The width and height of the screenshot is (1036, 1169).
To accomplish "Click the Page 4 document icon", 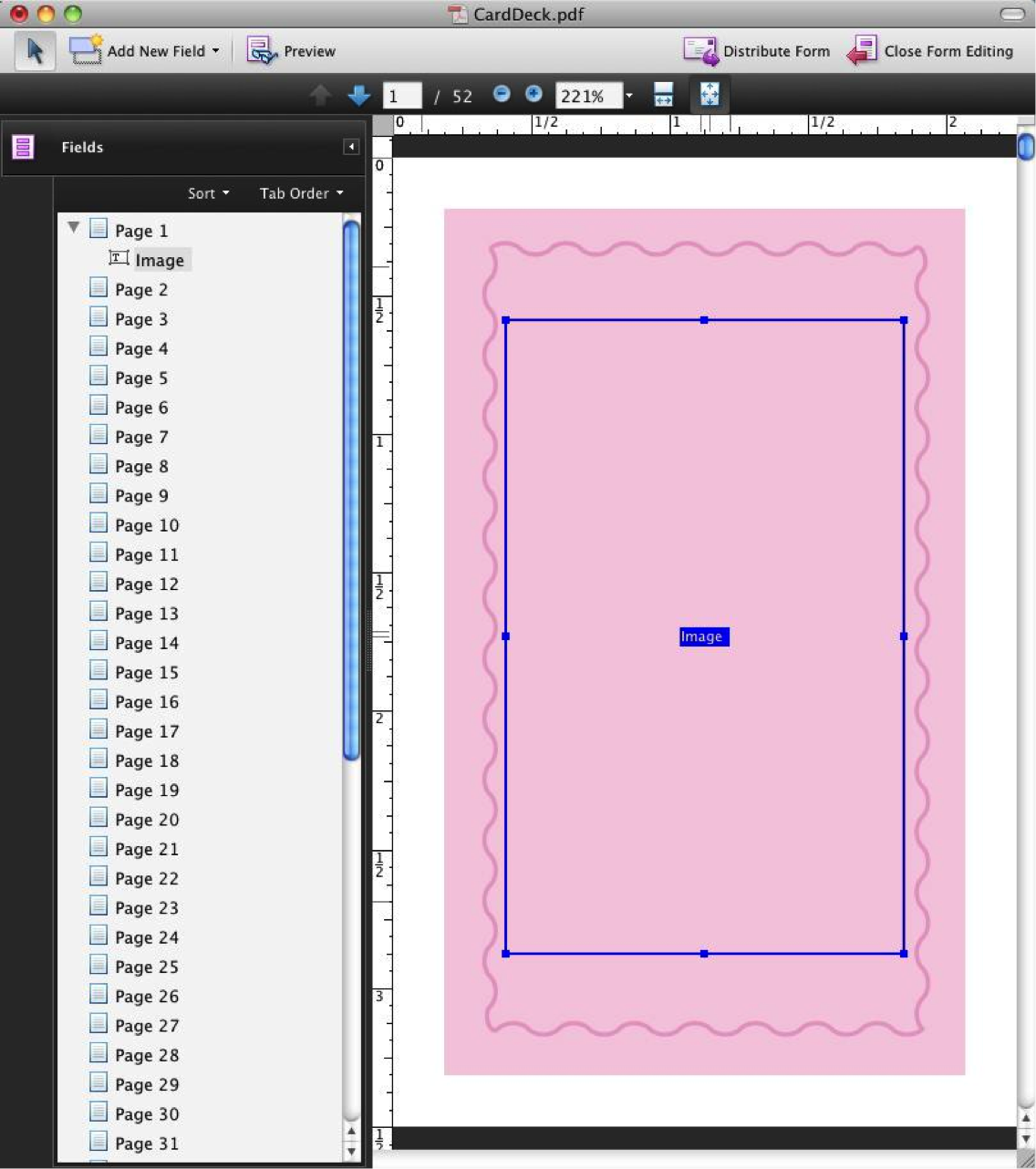I will 98,347.
